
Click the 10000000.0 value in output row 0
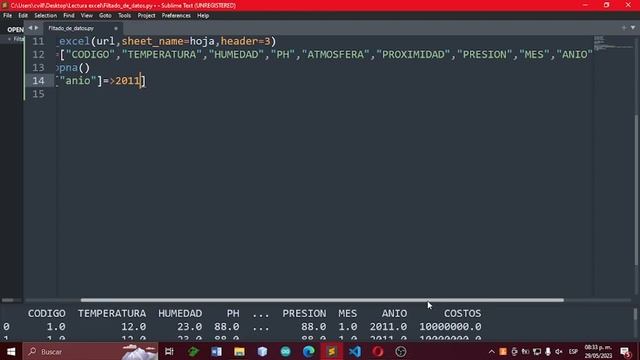pos(450,327)
